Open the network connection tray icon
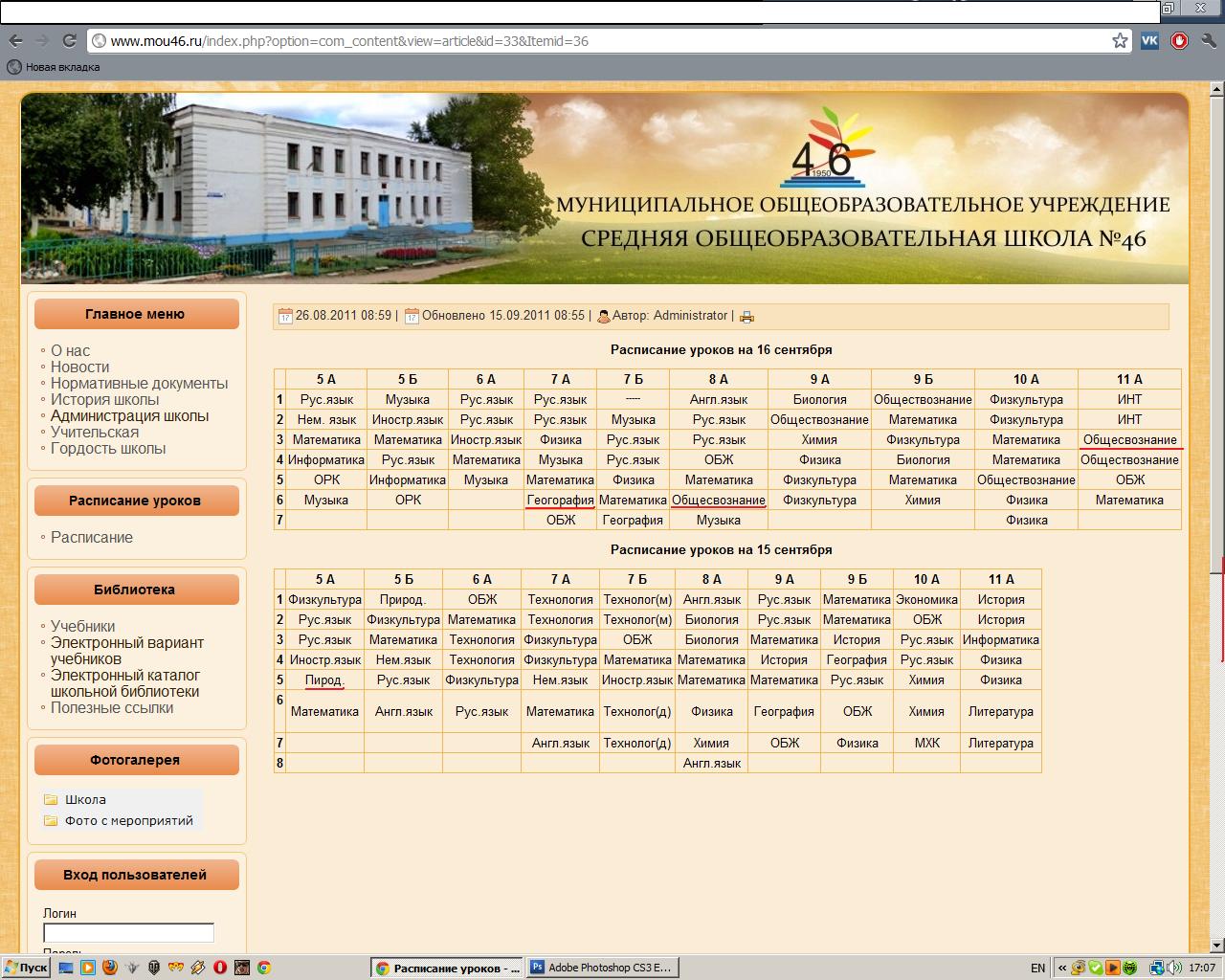This screenshot has width=1225, height=980. coord(1157,968)
